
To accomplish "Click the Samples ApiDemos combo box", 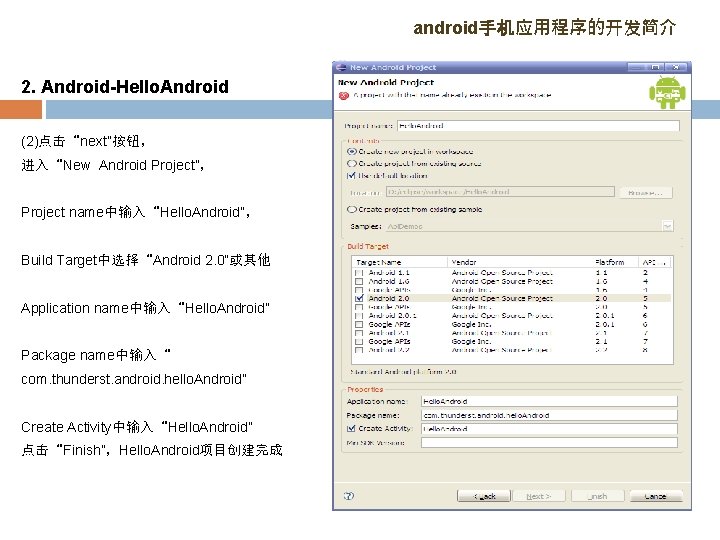I will (529, 226).
